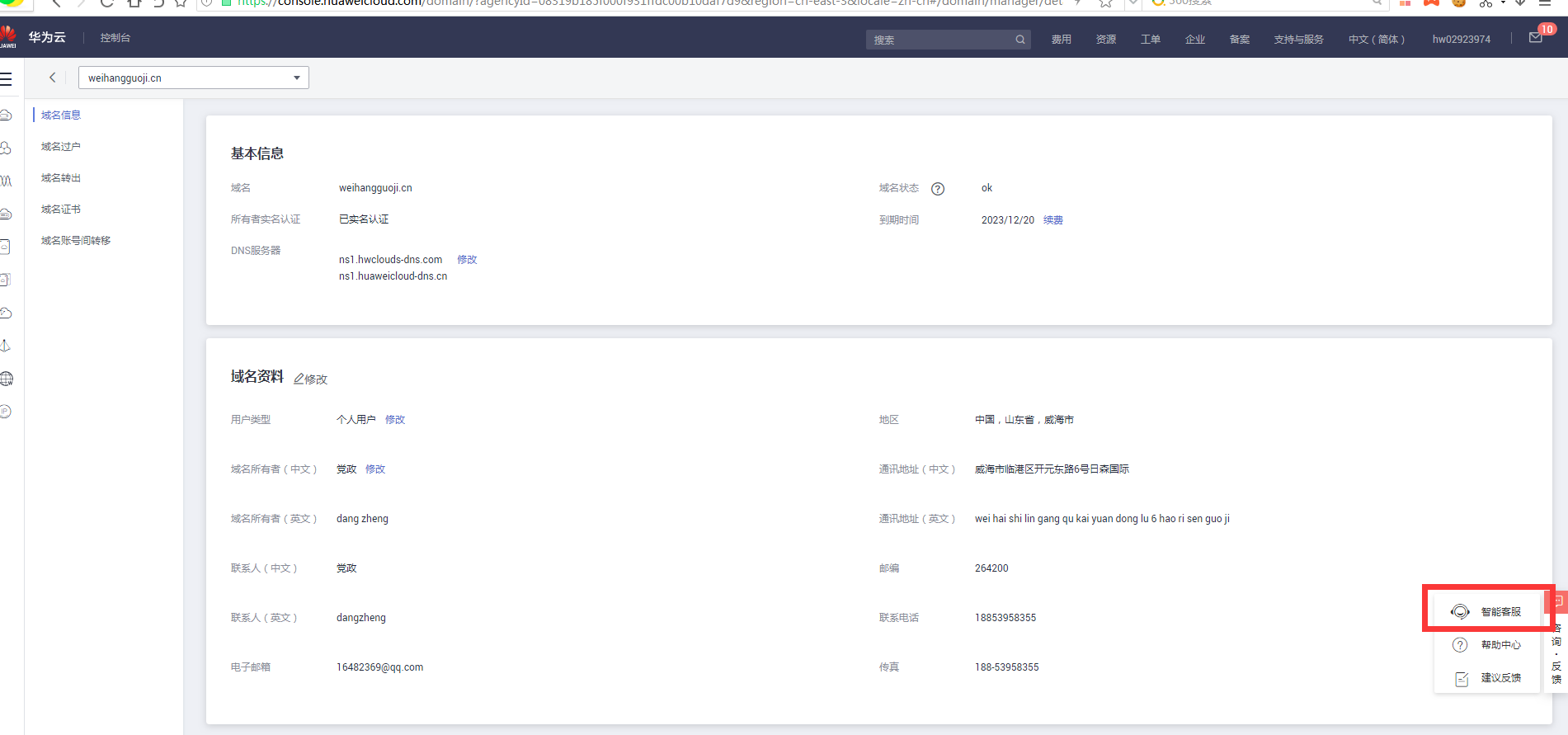Click the domain status value ok
This screenshot has width=1568, height=735.
(986, 188)
